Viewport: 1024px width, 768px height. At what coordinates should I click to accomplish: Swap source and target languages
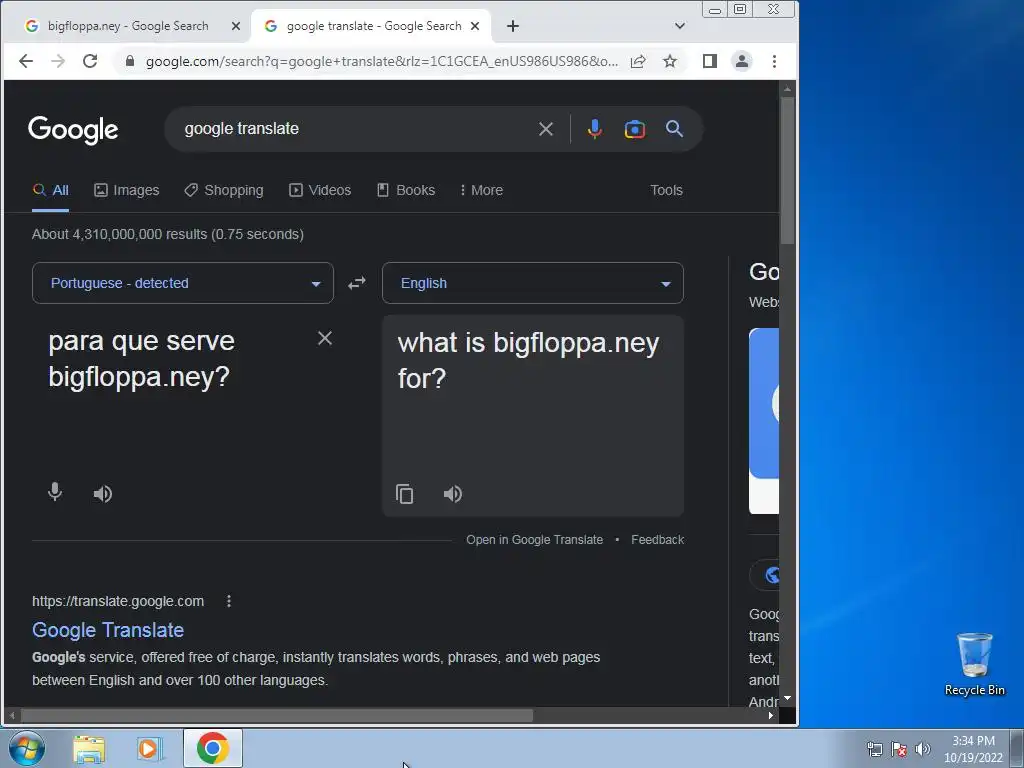click(357, 283)
